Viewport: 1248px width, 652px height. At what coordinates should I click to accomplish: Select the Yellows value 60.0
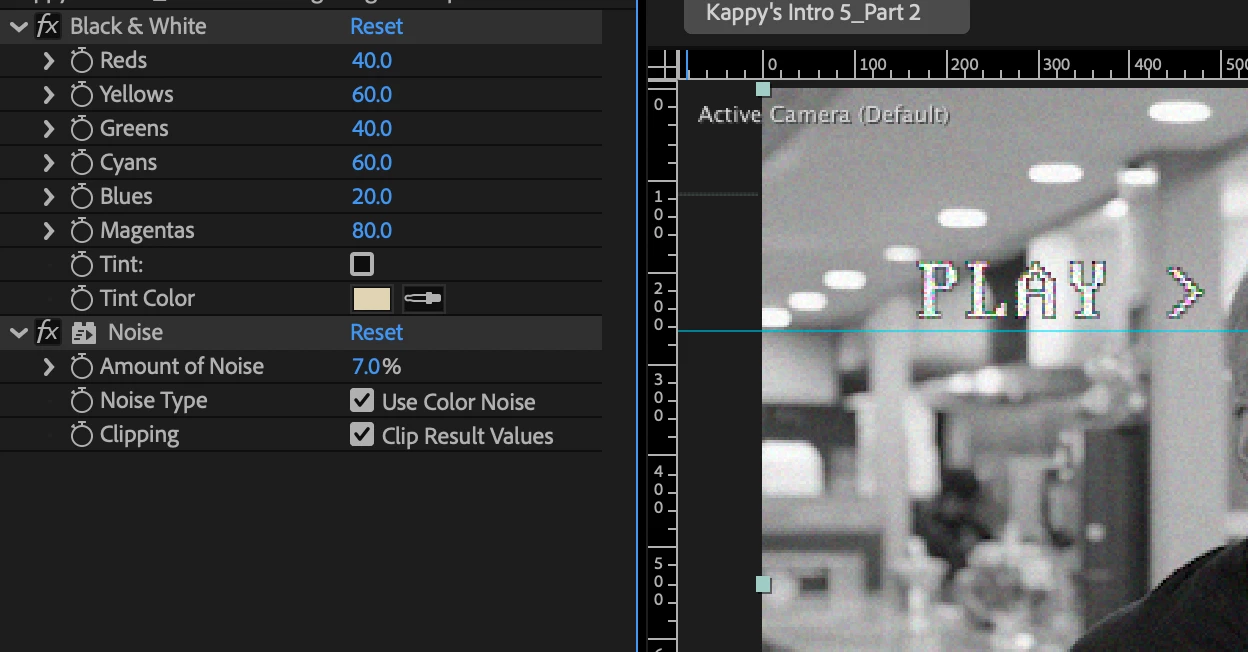[372, 95]
